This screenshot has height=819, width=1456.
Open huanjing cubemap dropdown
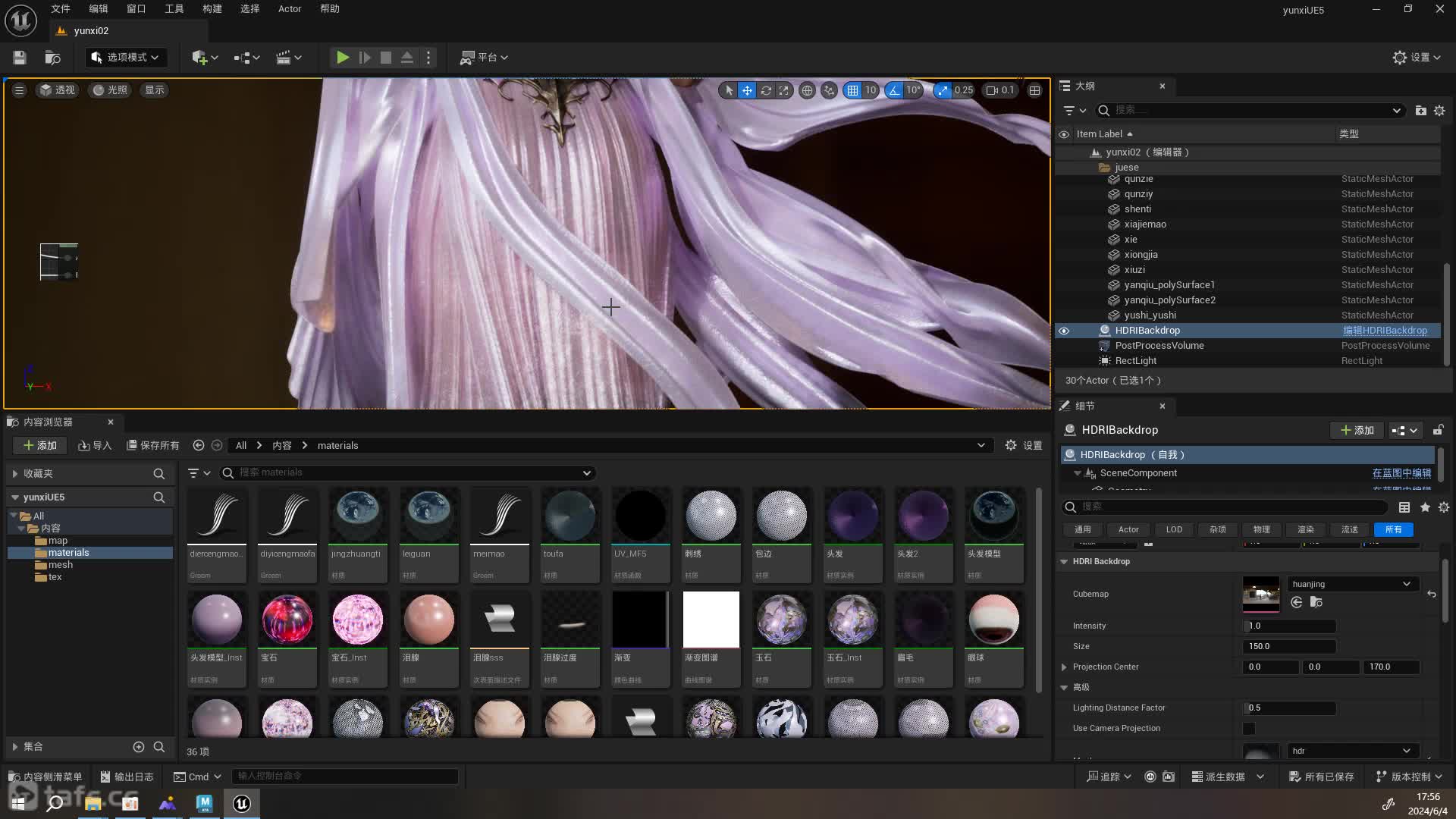point(1352,584)
